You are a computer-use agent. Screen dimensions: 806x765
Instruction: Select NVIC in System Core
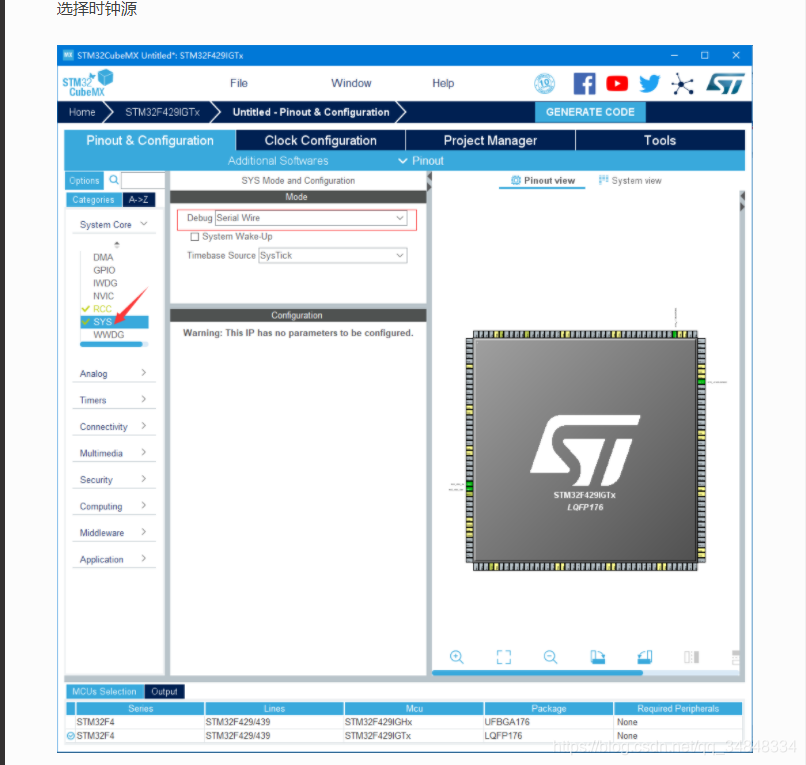(x=103, y=296)
